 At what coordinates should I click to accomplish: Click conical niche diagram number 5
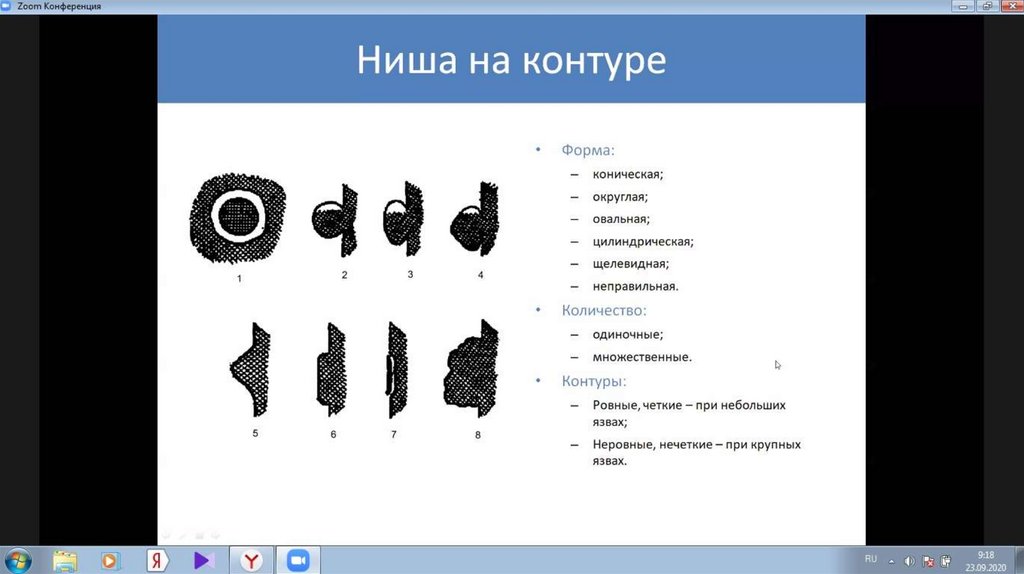[251, 370]
